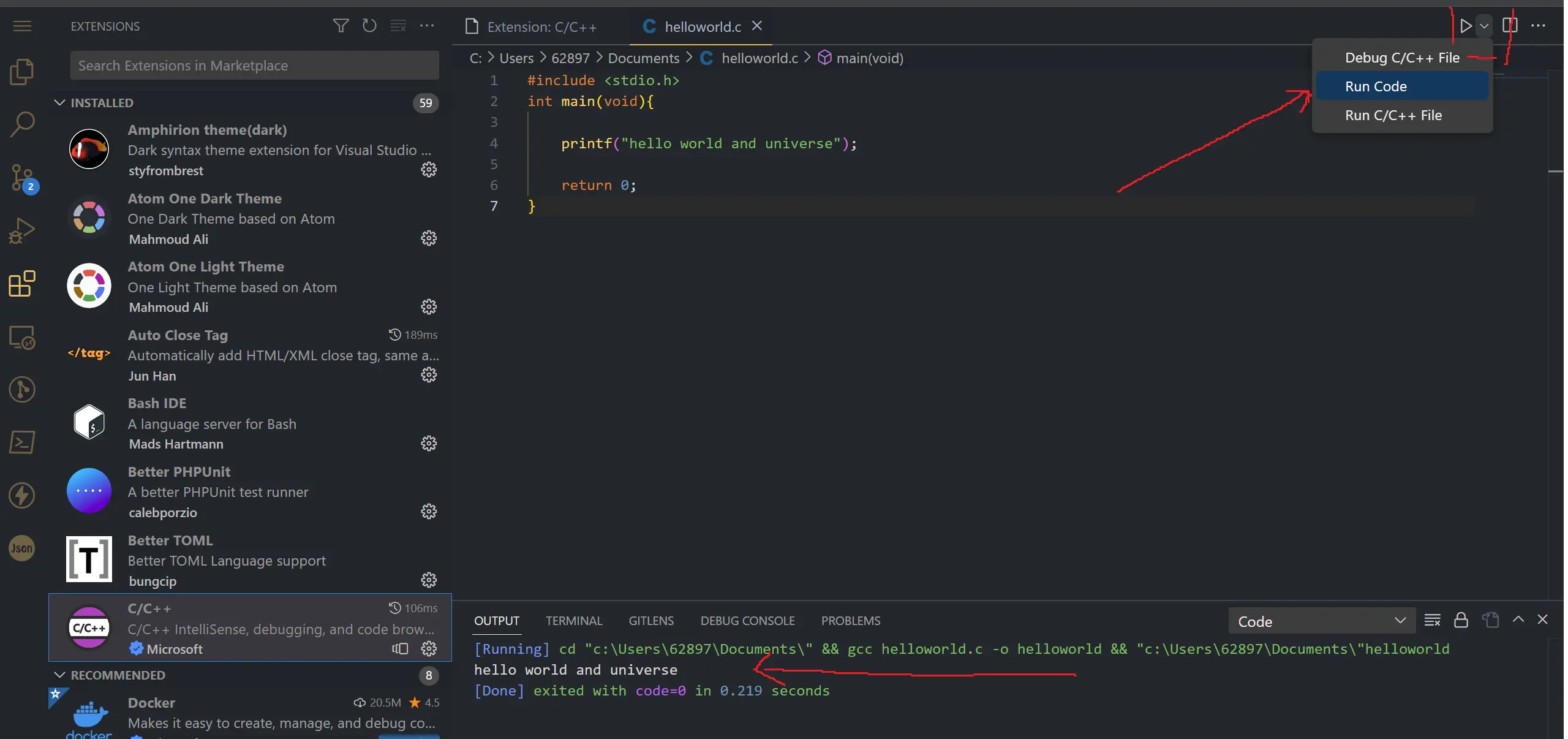
Task: Open manage gear for Amphirion theme(dark)
Action: pos(429,170)
